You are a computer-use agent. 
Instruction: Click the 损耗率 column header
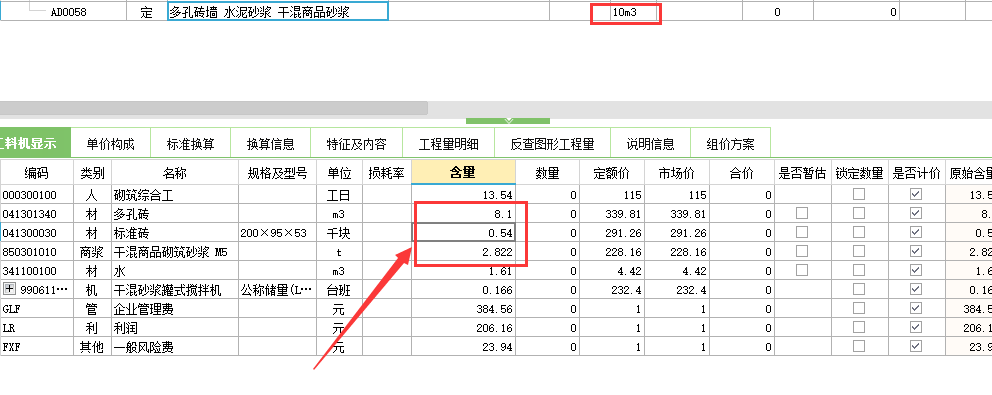tap(387, 173)
